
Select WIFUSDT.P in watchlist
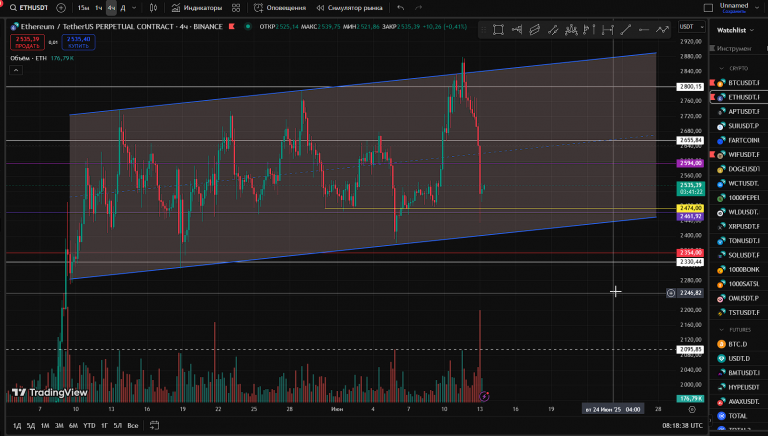pyautogui.click(x=739, y=154)
